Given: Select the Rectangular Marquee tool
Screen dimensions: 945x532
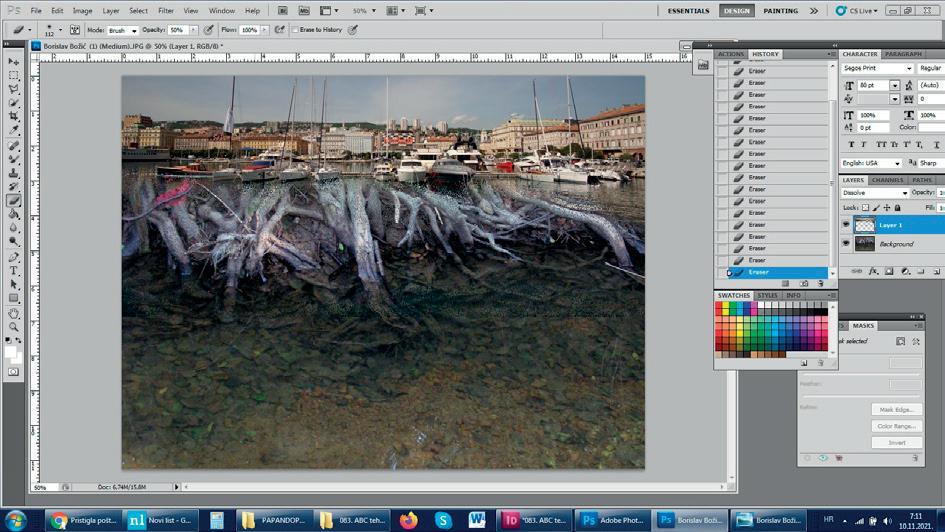Looking at the screenshot, I should pos(13,76).
